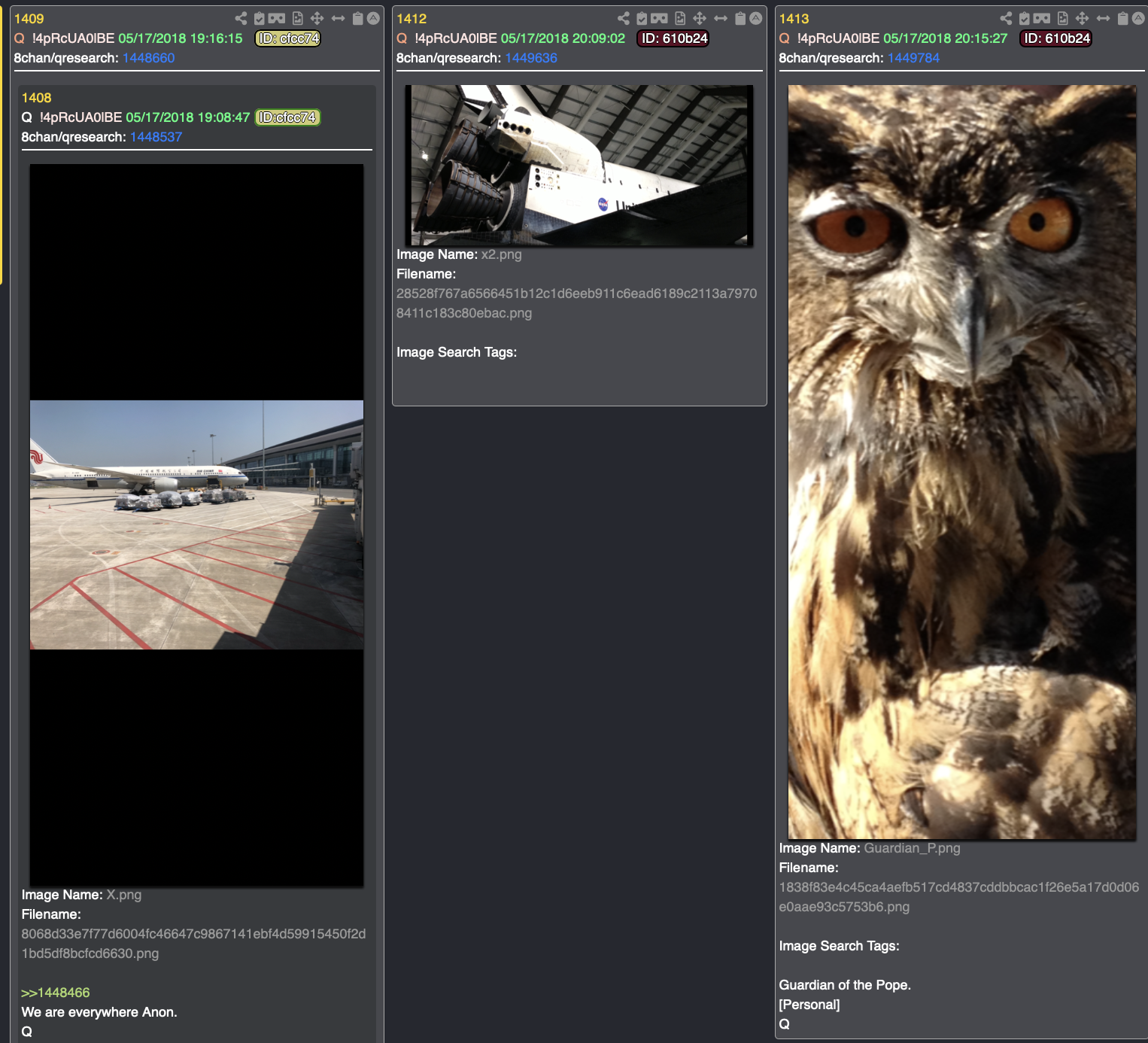
Task: Click the timestamp 05/17/2018 20:09:02
Action: tap(563, 38)
